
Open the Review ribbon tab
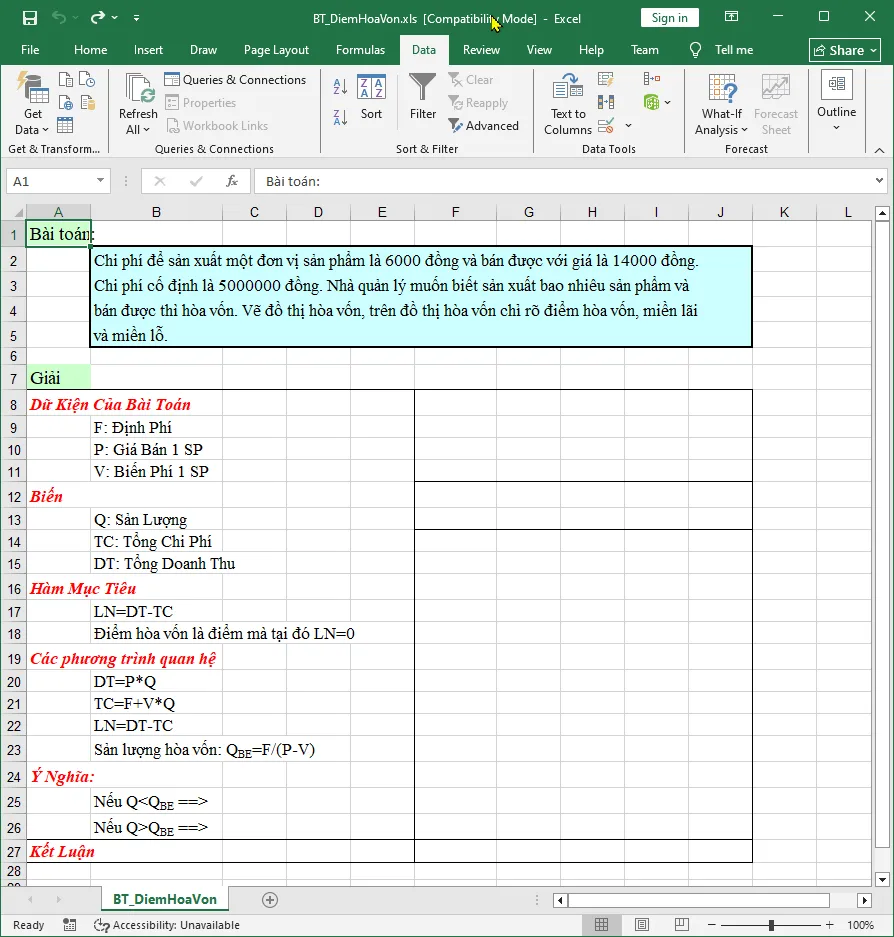point(481,49)
